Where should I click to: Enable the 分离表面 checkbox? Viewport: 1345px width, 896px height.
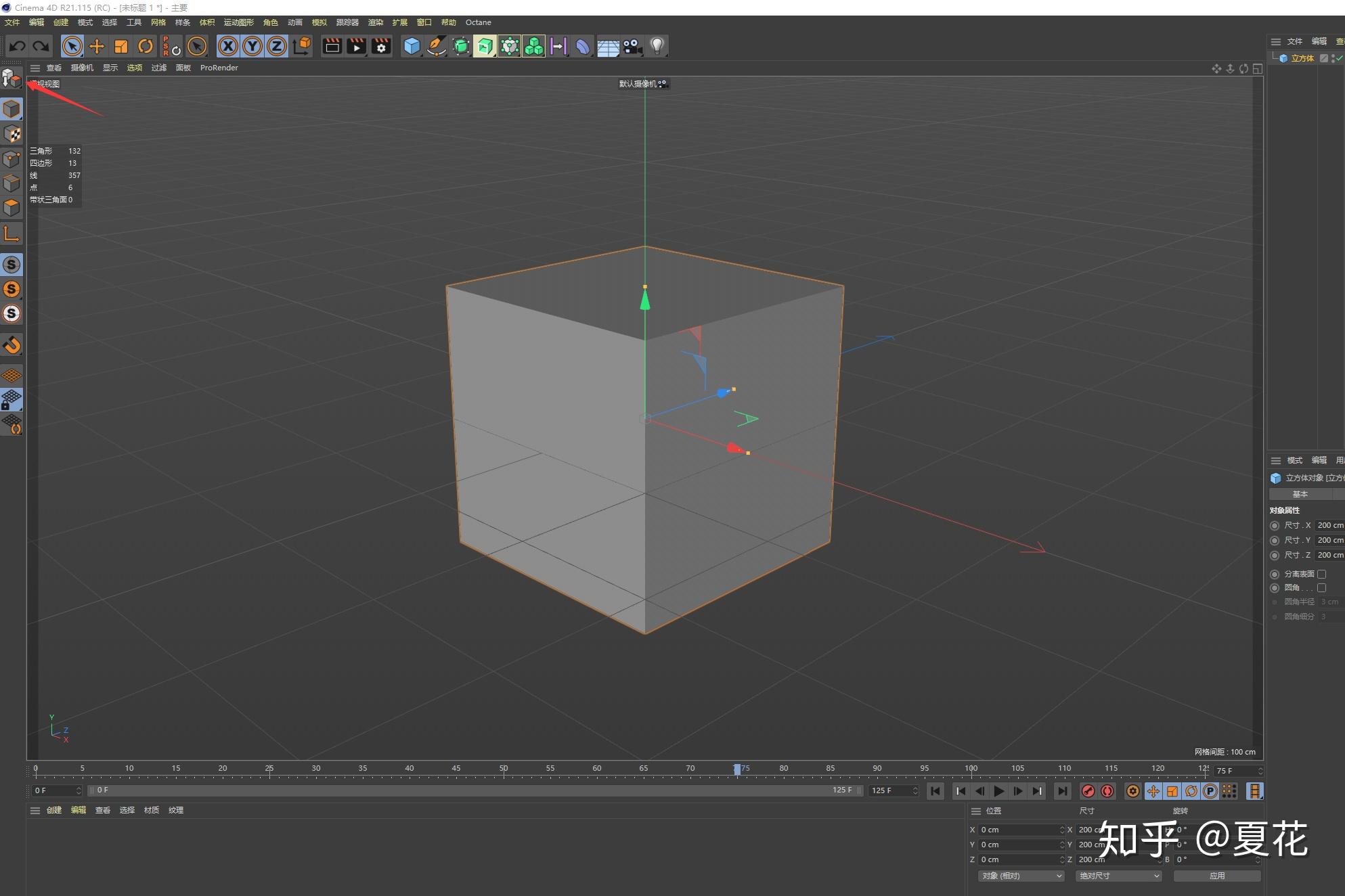coord(1321,574)
